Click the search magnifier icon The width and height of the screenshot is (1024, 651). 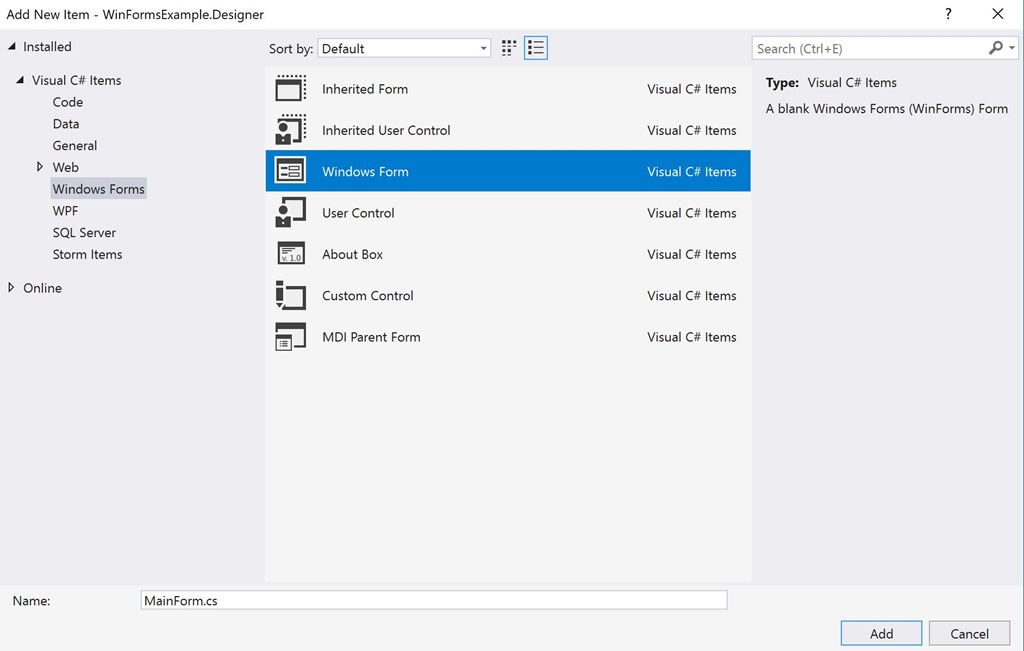(x=994, y=47)
